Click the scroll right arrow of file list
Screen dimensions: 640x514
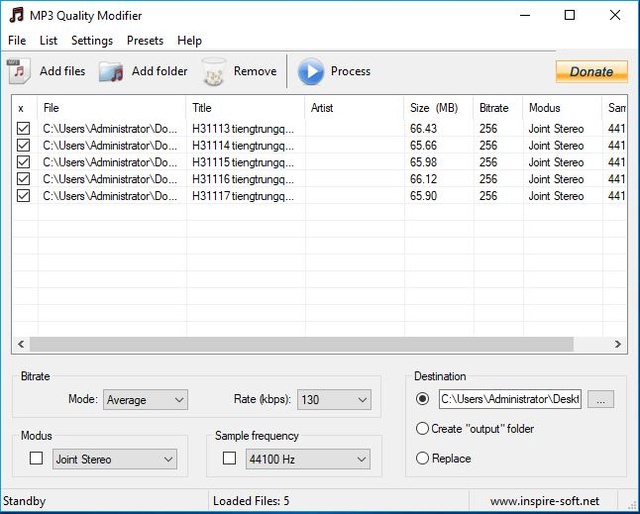[x=618, y=344]
